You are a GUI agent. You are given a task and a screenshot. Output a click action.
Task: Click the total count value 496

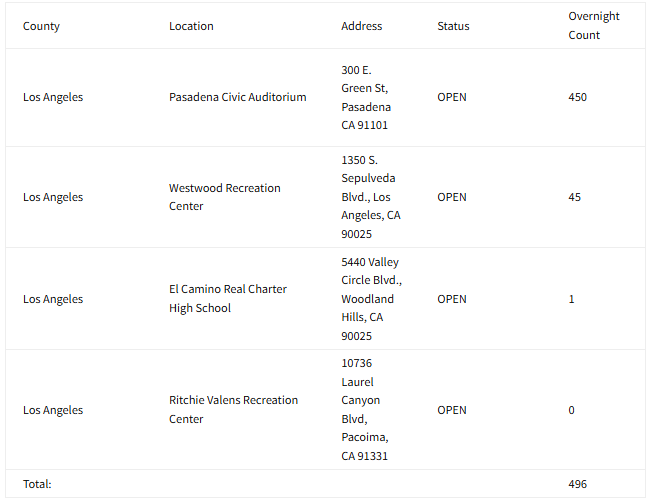tap(577, 484)
